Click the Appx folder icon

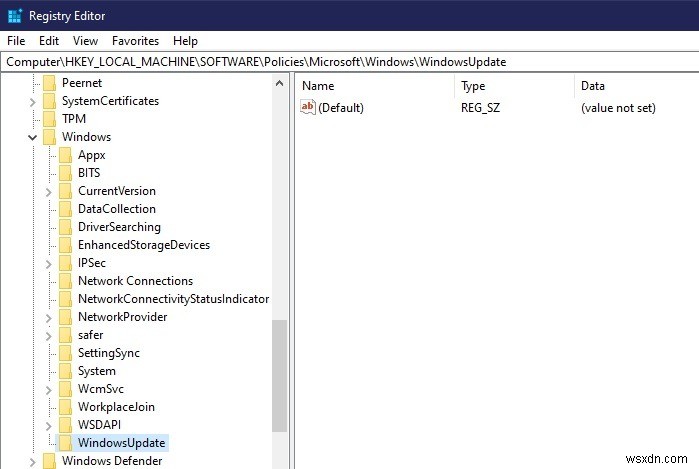click(x=66, y=155)
